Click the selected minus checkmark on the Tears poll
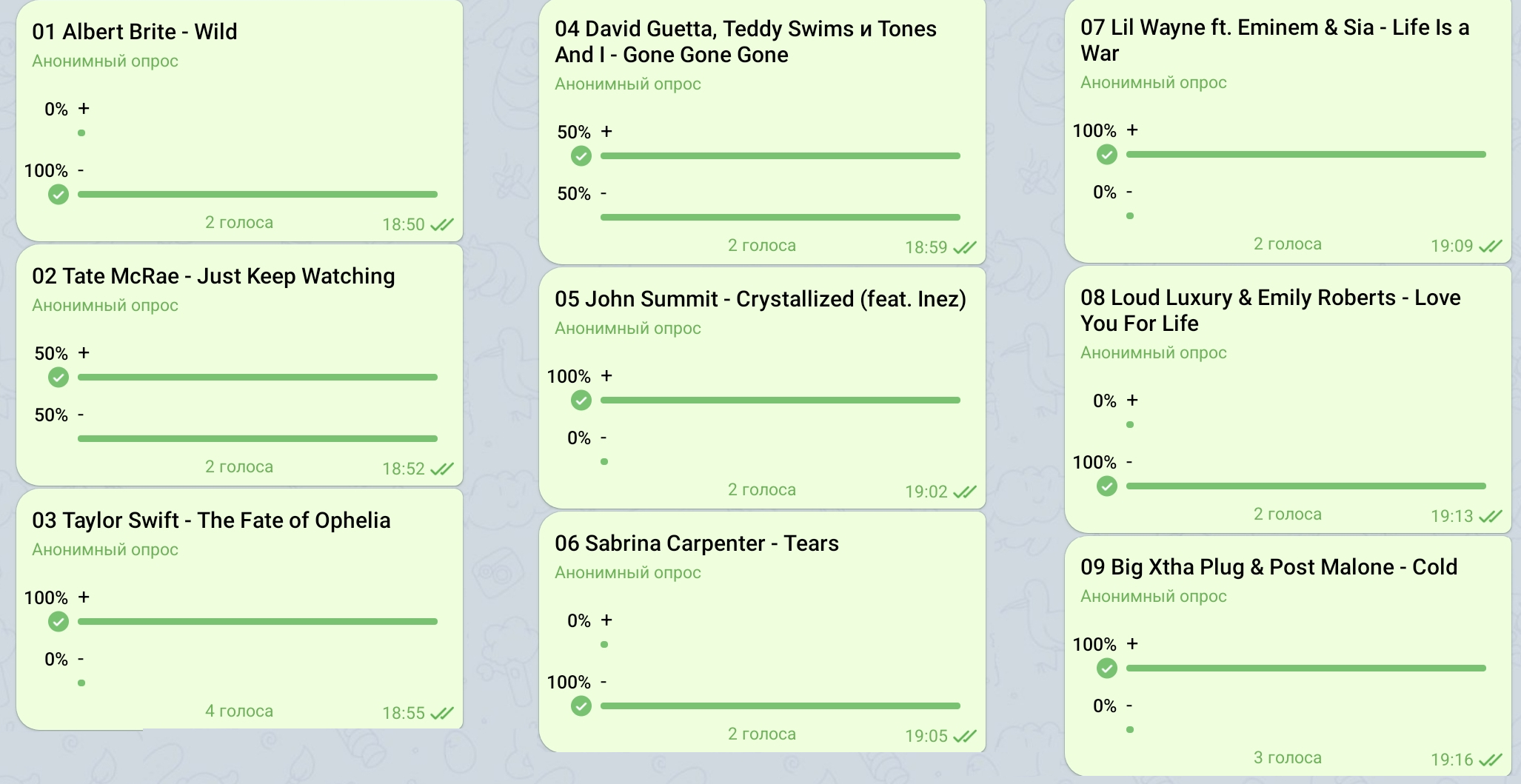1521x784 pixels. [x=581, y=706]
